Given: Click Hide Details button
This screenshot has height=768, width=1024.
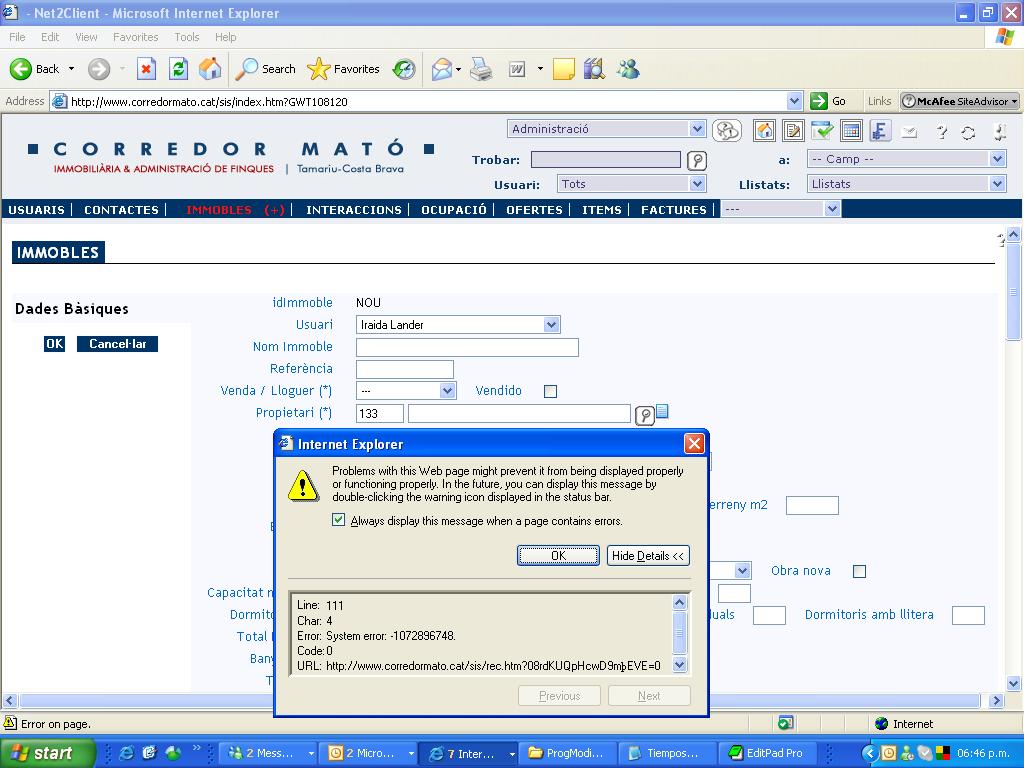Looking at the screenshot, I should (x=648, y=556).
